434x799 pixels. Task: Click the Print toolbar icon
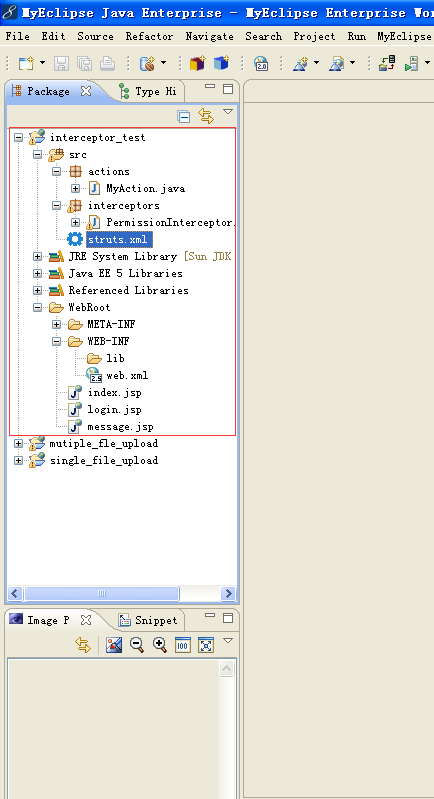pyautogui.click(x=107, y=63)
